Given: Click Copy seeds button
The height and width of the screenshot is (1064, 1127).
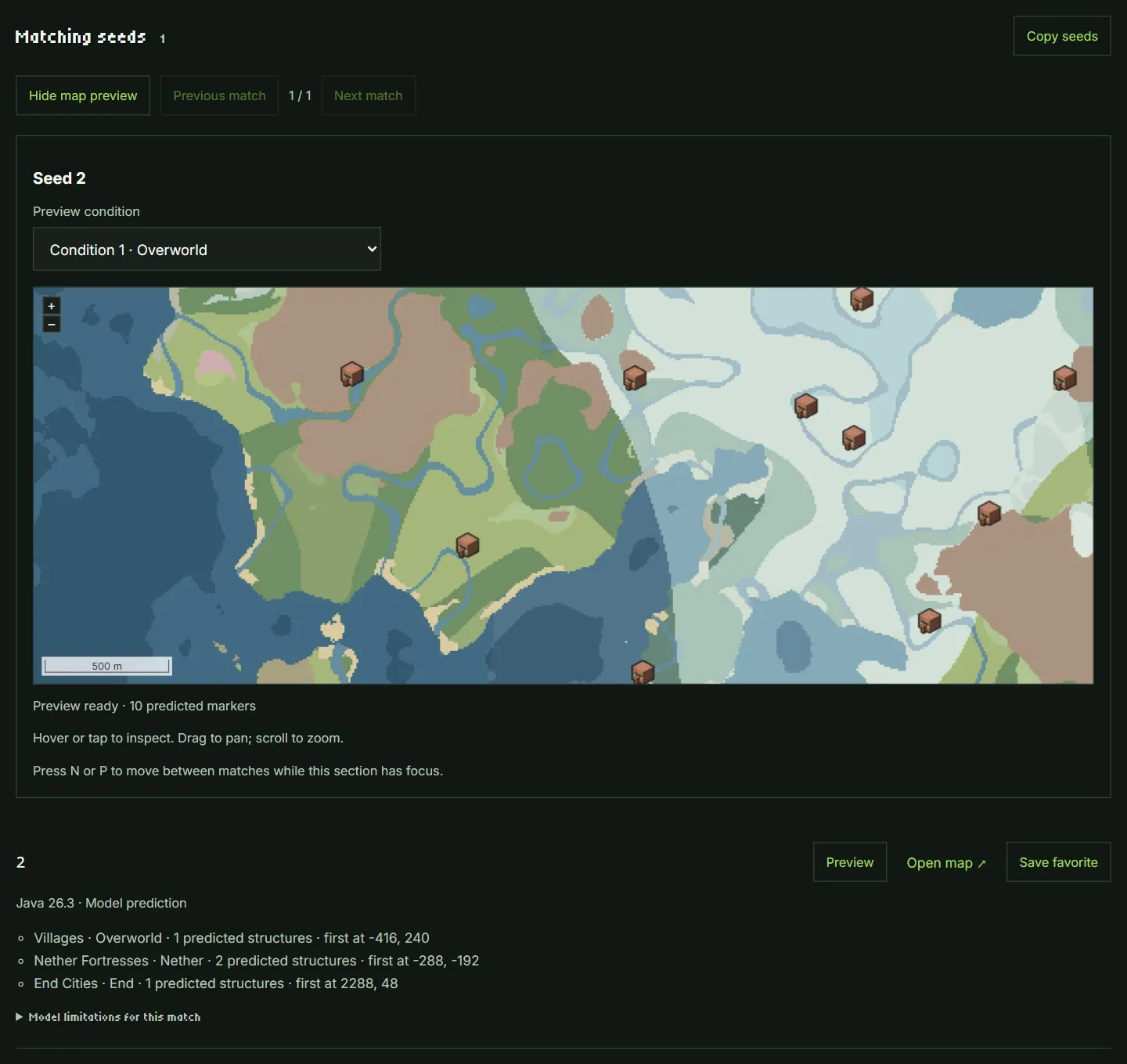Looking at the screenshot, I should point(1062,36).
